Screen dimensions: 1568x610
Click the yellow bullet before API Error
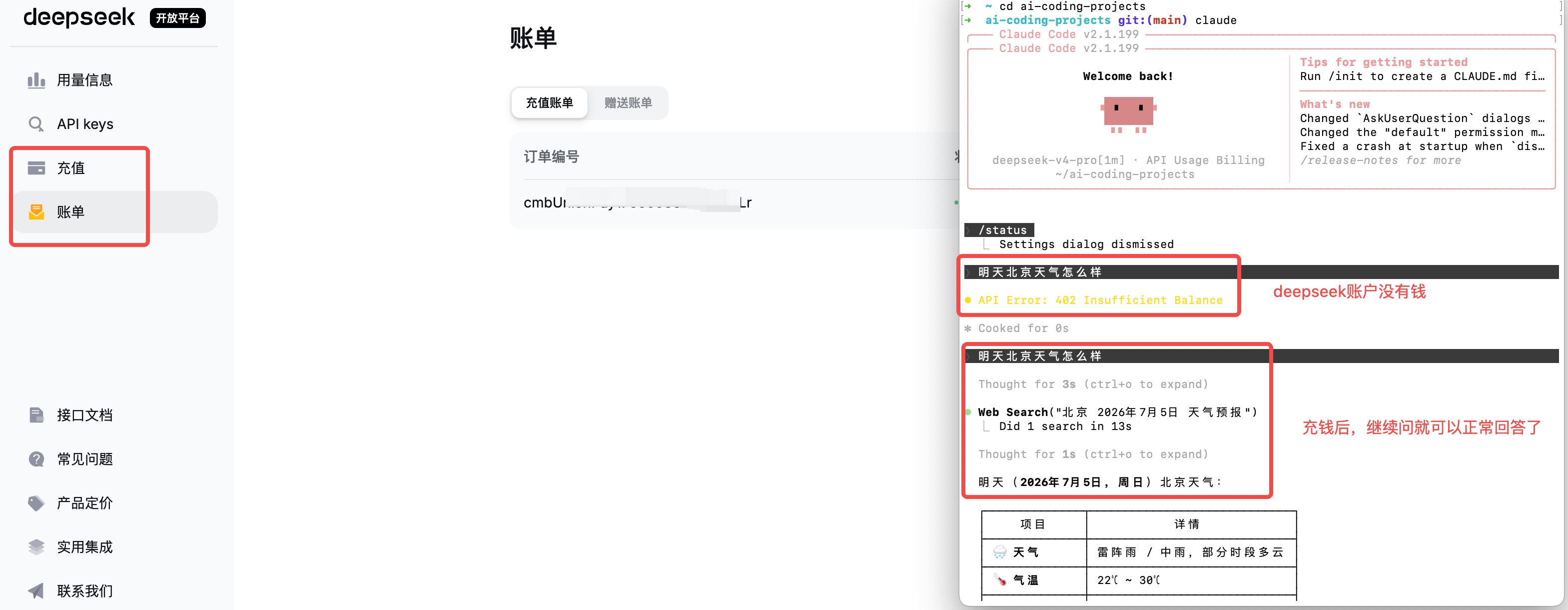(x=968, y=300)
